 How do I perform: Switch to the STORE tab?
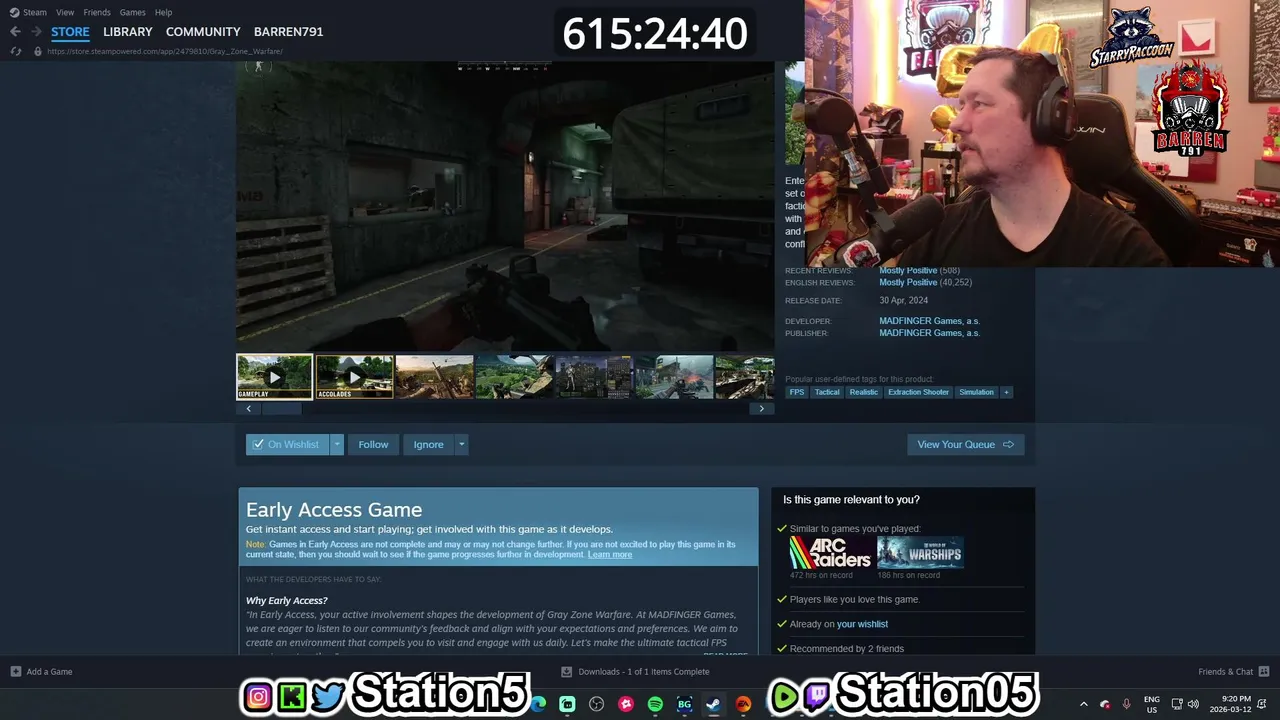[70, 32]
